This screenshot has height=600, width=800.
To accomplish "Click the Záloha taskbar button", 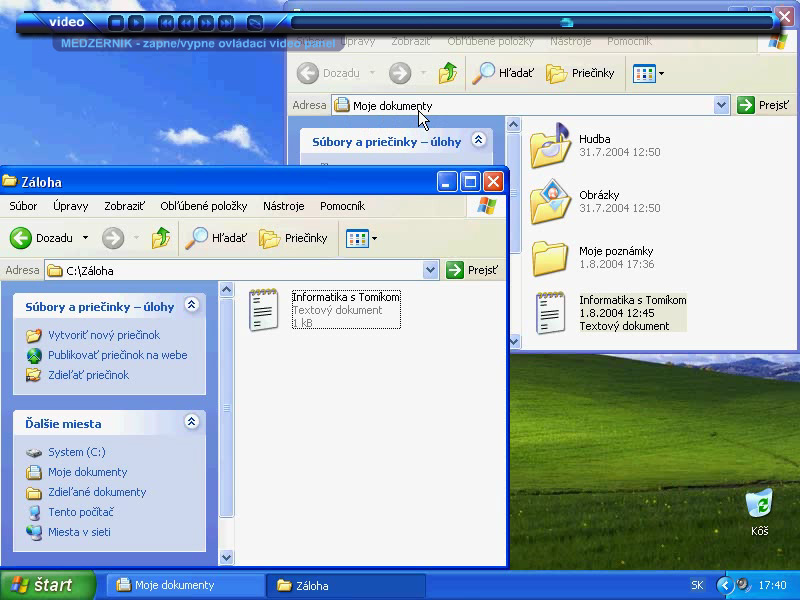I will [346, 586].
